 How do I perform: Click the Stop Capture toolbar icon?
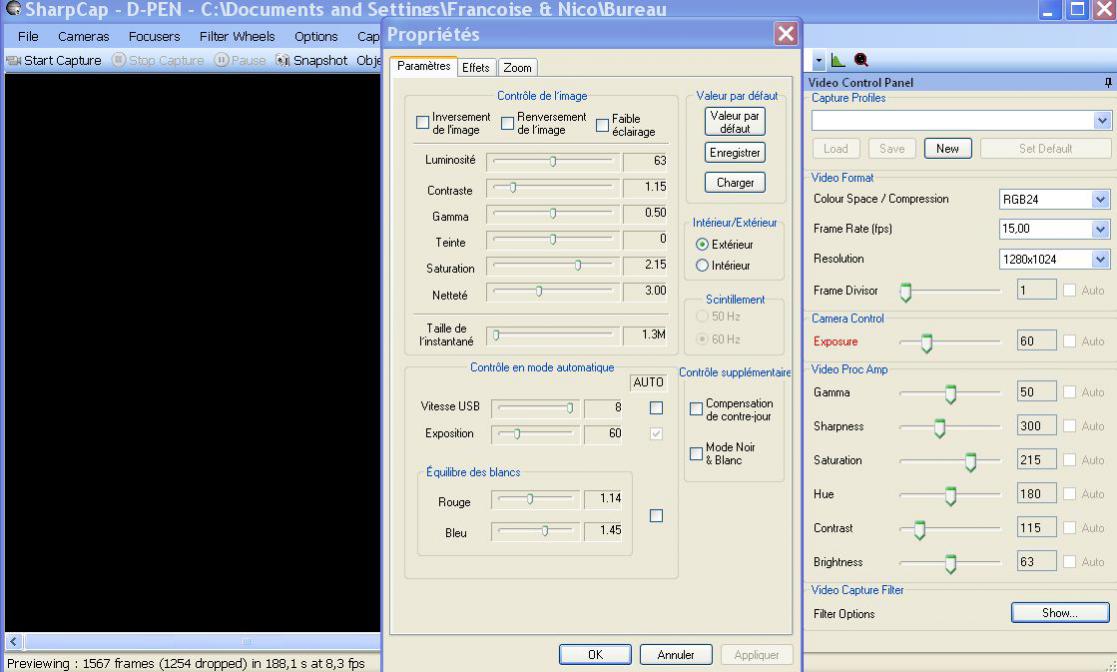[119, 61]
